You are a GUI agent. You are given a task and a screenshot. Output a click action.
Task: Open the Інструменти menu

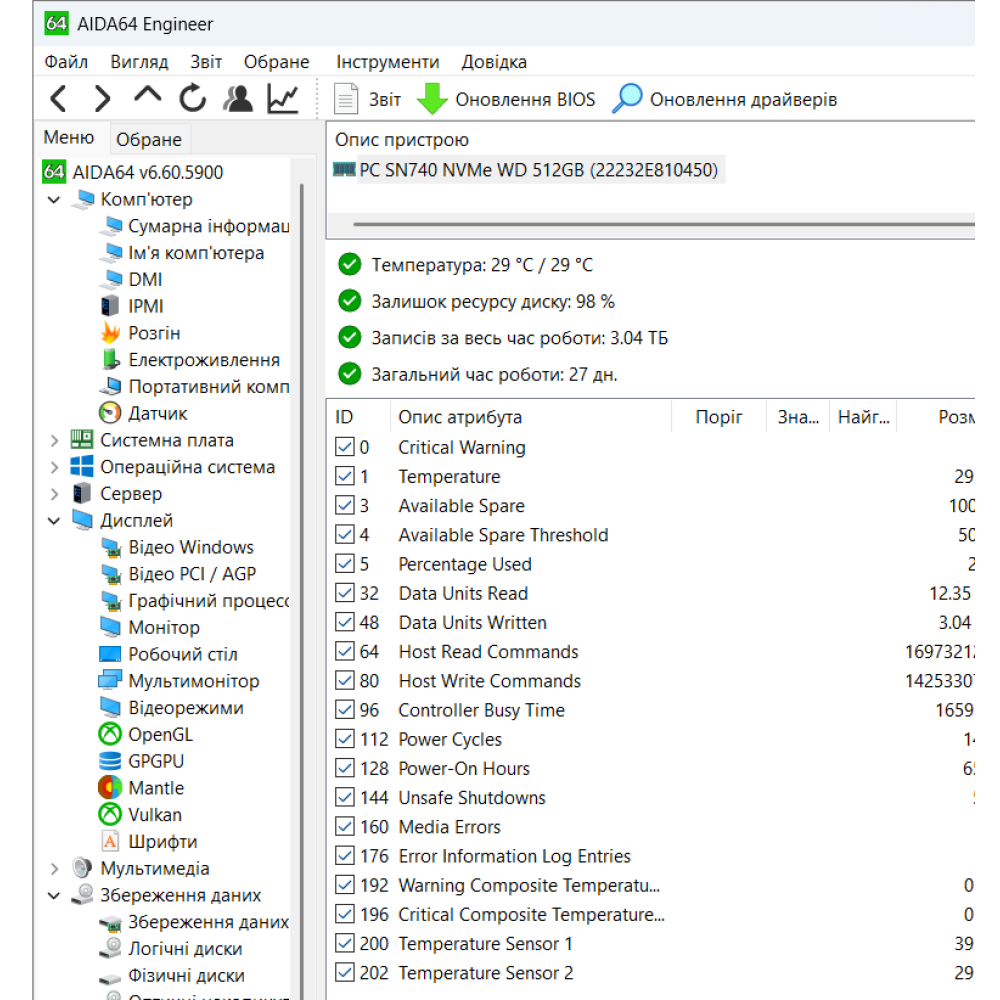click(387, 61)
